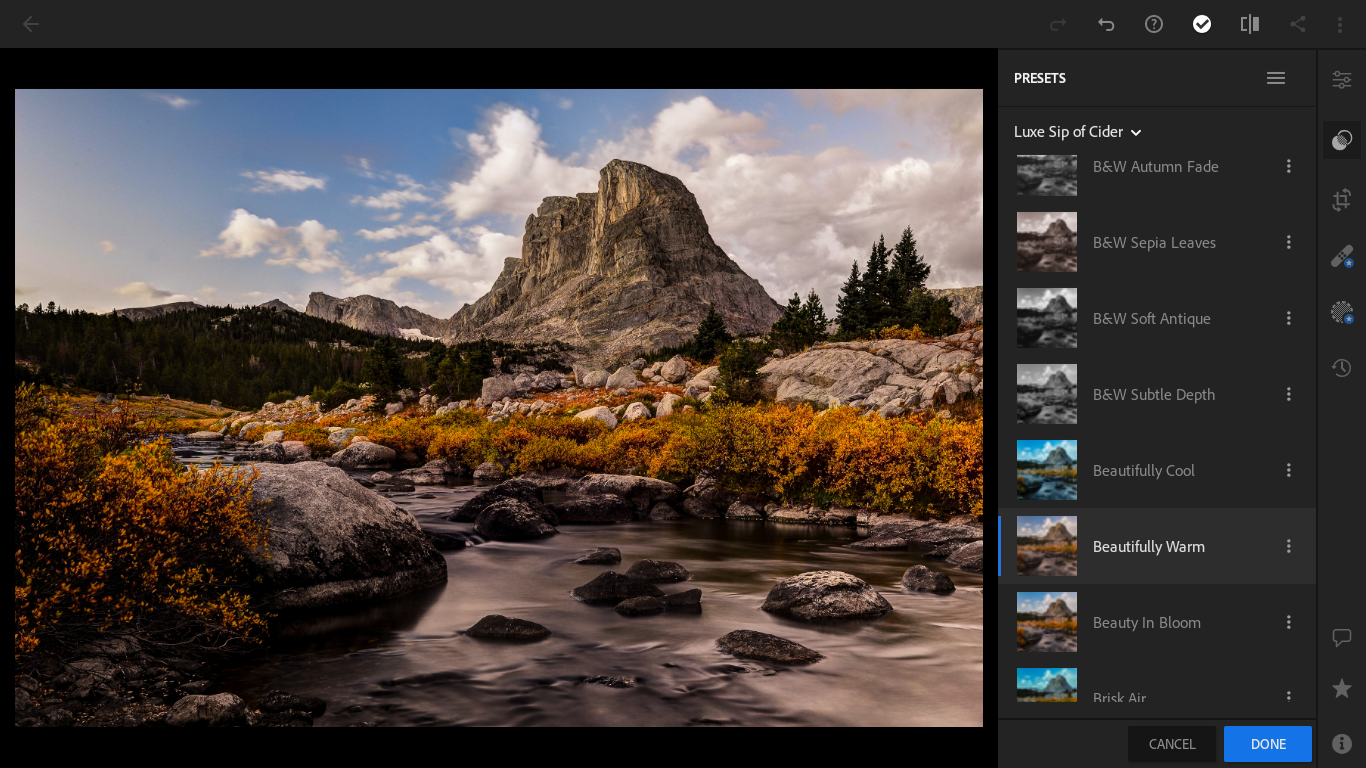Click the Beauty In Bloom preset thumbnail
The width and height of the screenshot is (1366, 768).
(x=1047, y=622)
